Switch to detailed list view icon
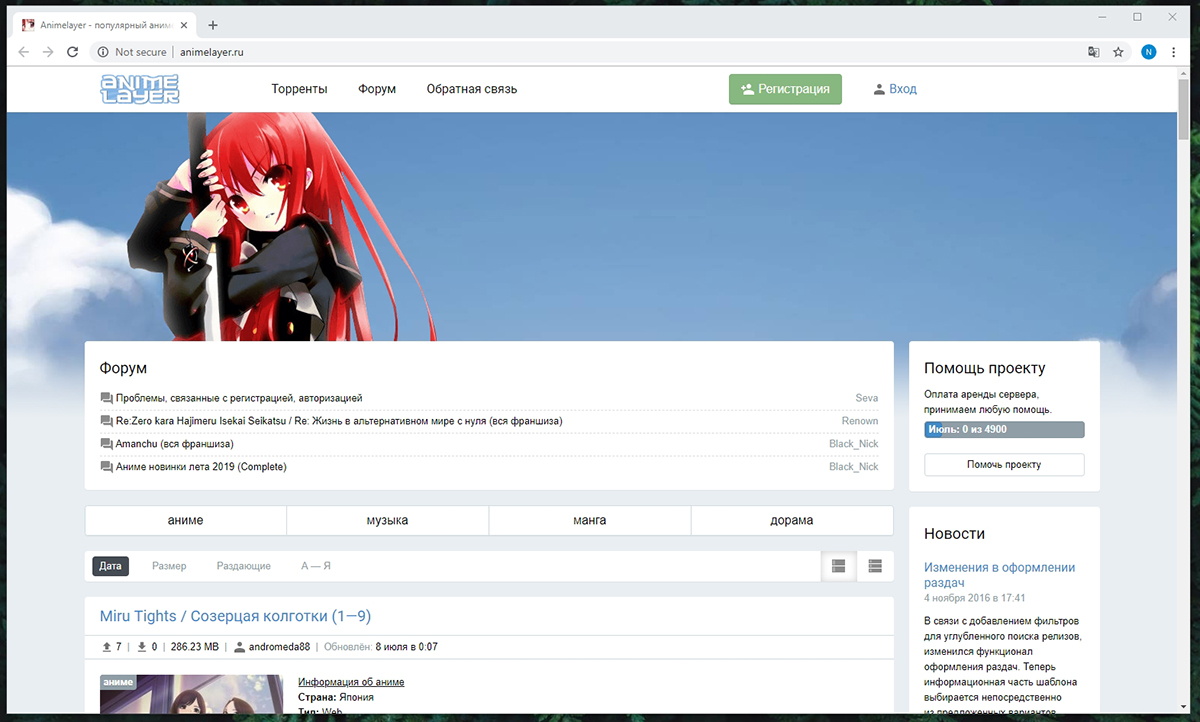Image resolution: width=1200 pixels, height=722 pixels. [838, 566]
